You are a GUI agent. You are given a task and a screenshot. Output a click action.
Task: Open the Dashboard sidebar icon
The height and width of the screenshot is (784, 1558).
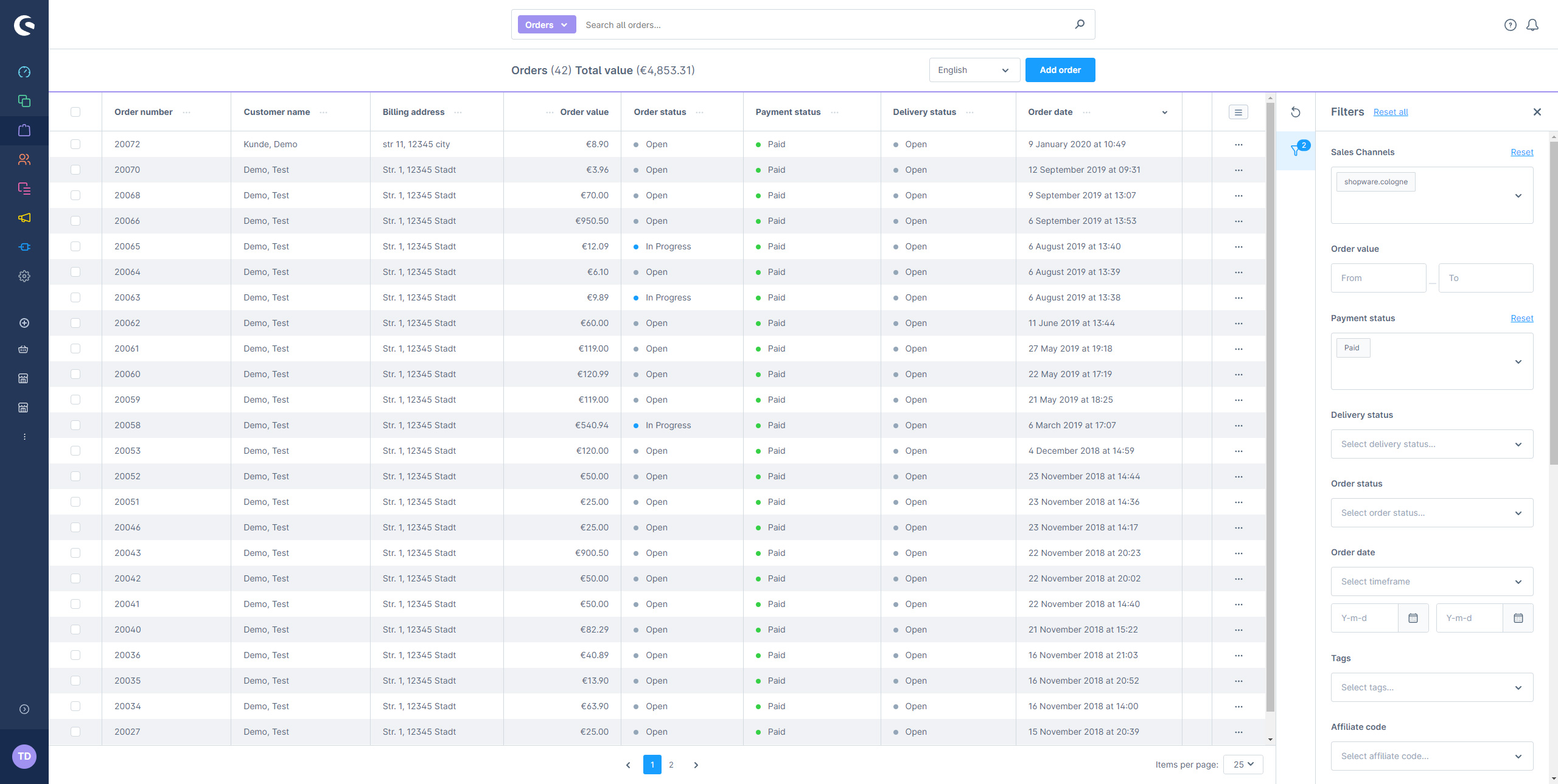tap(24, 72)
